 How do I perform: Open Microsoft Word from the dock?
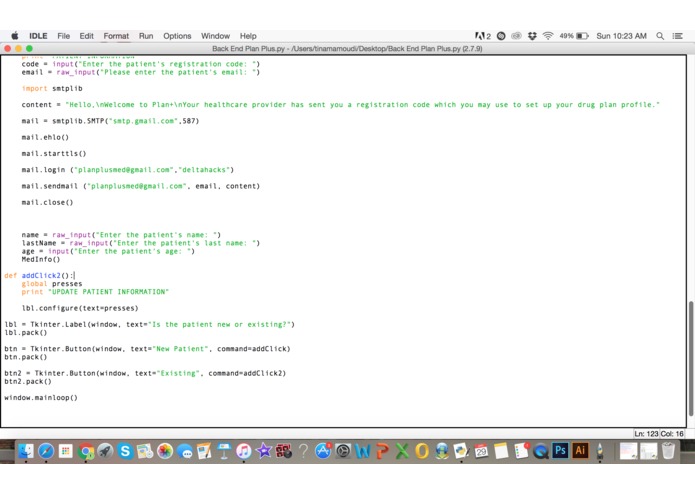(363, 451)
